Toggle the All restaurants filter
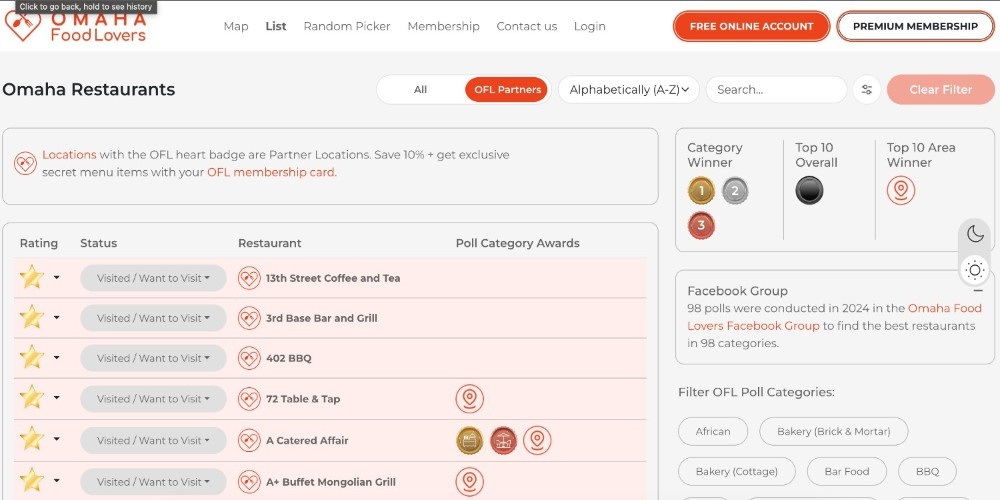The height and width of the screenshot is (500, 1000). pos(420,90)
